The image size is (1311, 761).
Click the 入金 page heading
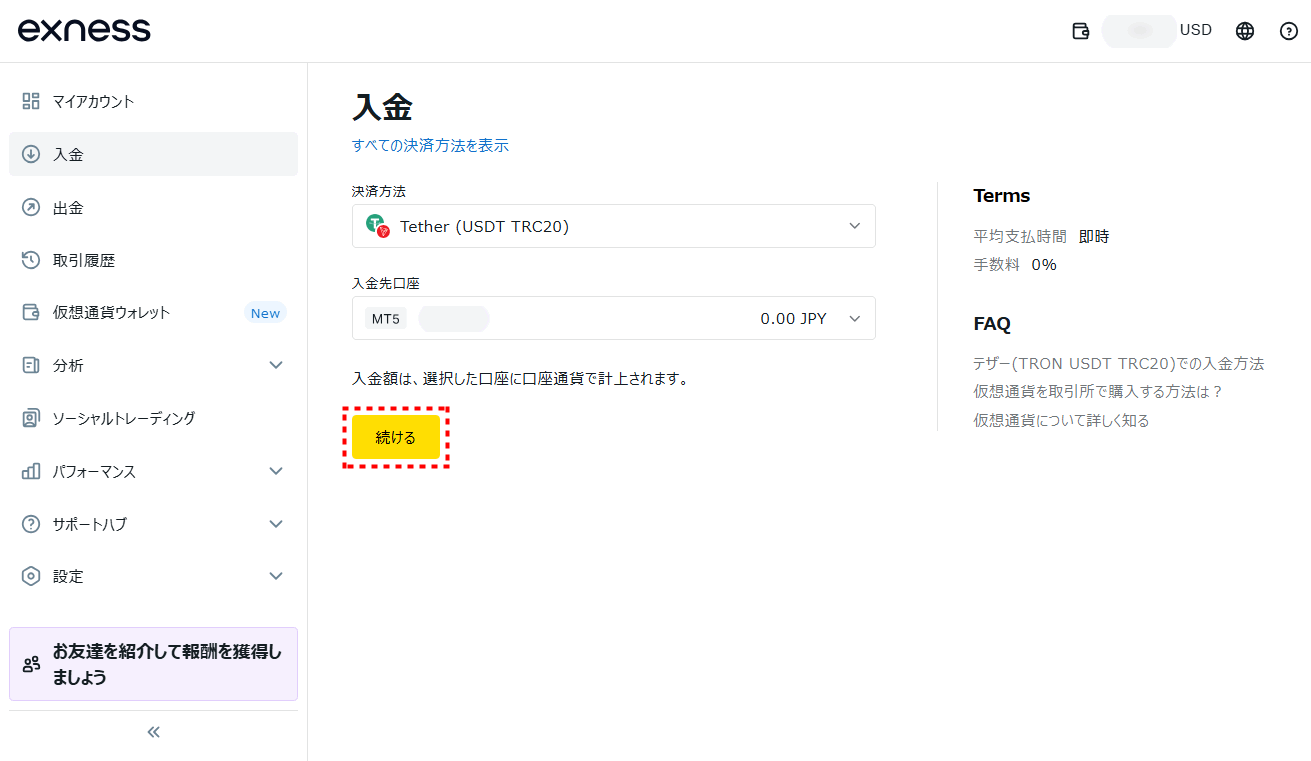382,107
